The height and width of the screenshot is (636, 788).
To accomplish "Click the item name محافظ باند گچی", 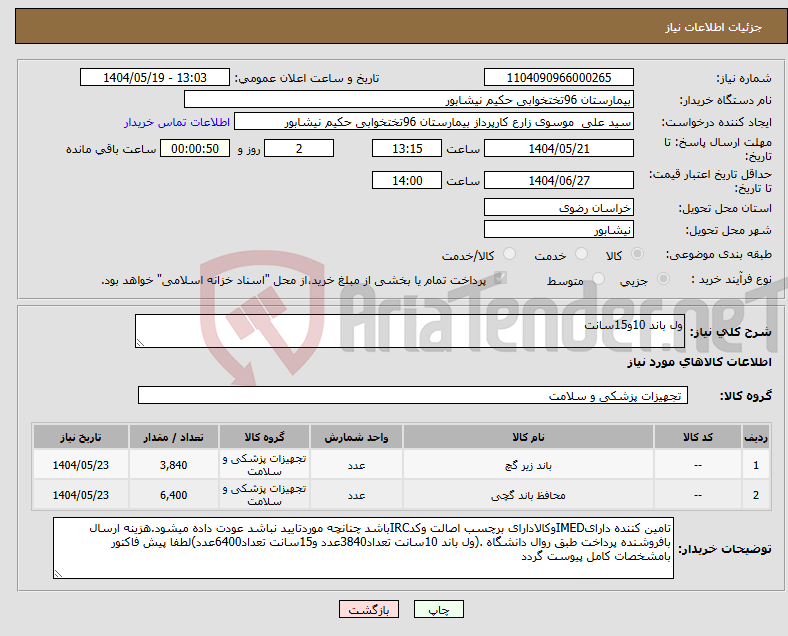I will point(528,496).
